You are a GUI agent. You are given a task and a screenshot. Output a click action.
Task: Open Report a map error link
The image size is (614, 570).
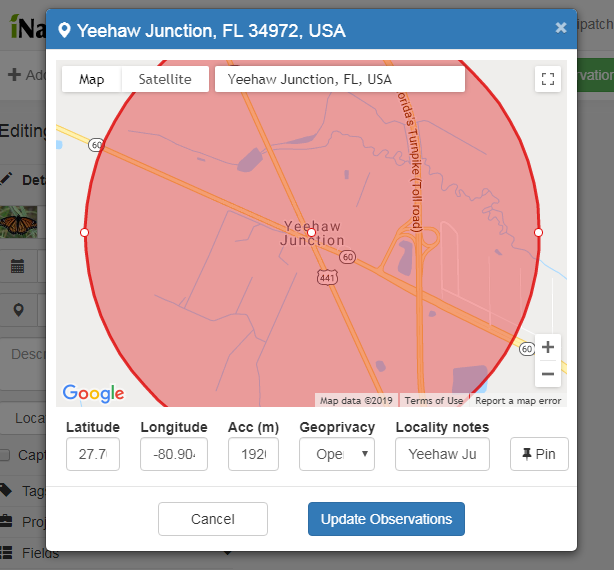pos(518,401)
